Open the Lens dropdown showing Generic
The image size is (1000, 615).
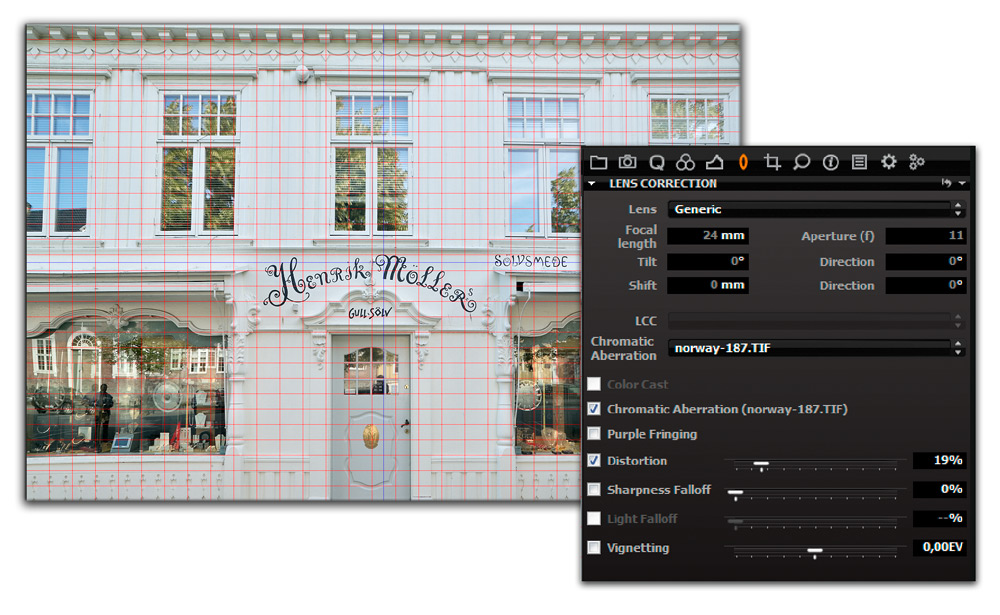click(x=816, y=209)
